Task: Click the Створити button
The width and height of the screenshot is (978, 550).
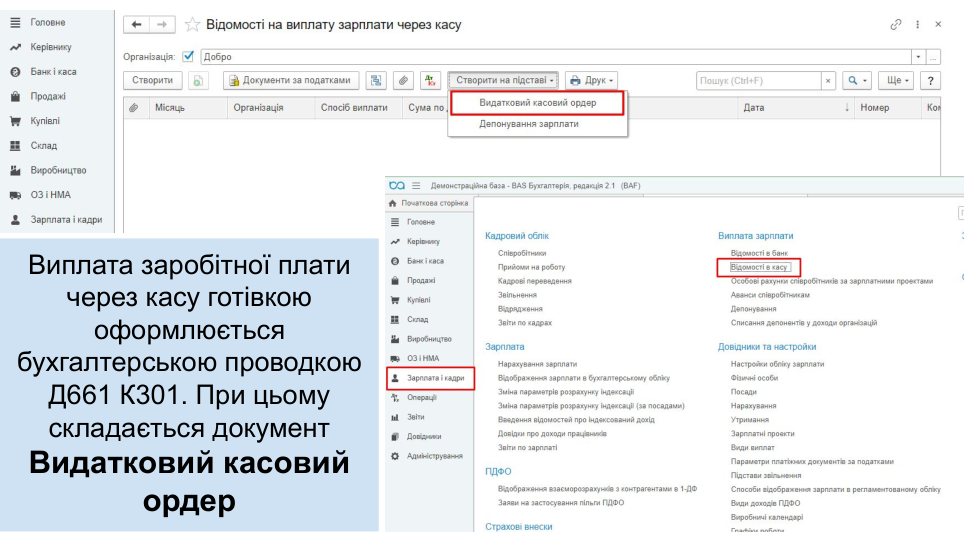Action: [152, 81]
